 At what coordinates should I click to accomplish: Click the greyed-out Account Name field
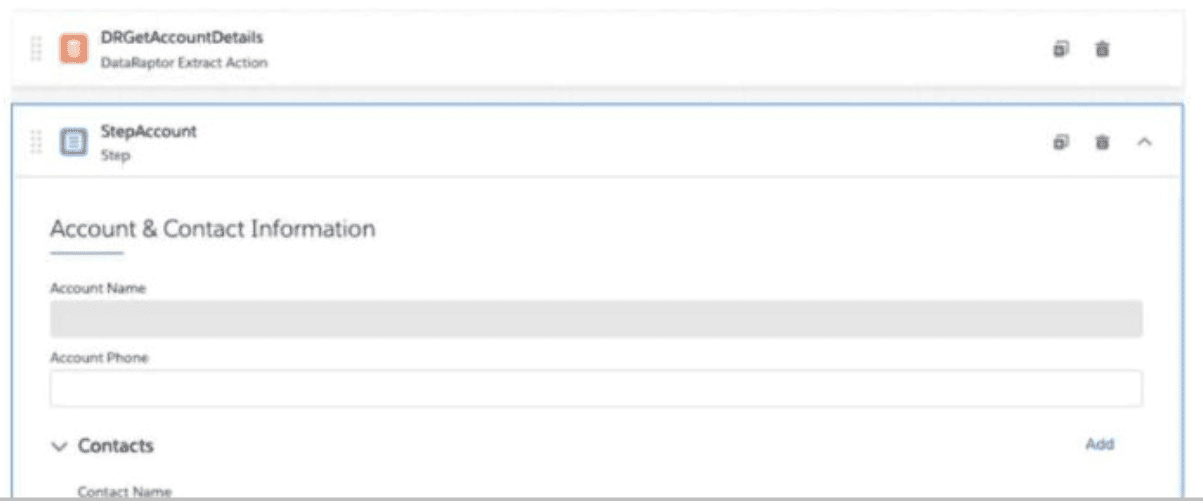tap(595, 318)
